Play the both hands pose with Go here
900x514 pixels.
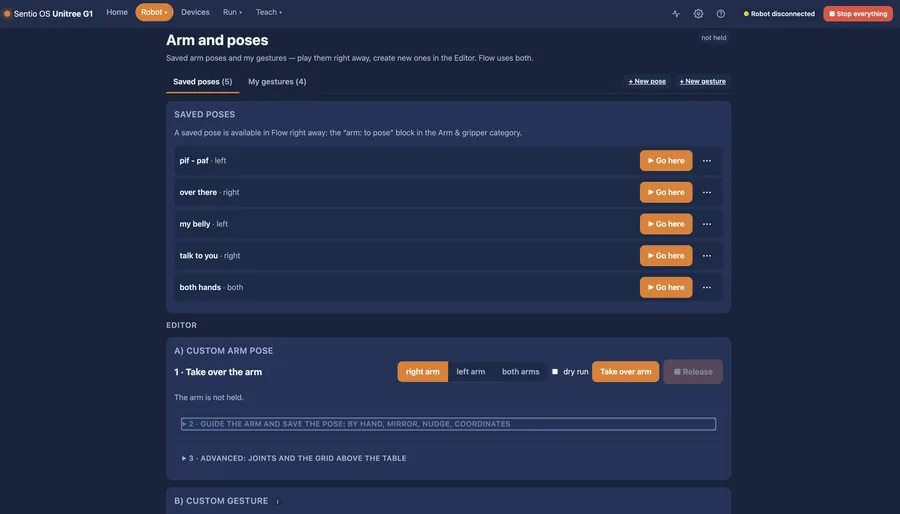(666, 287)
